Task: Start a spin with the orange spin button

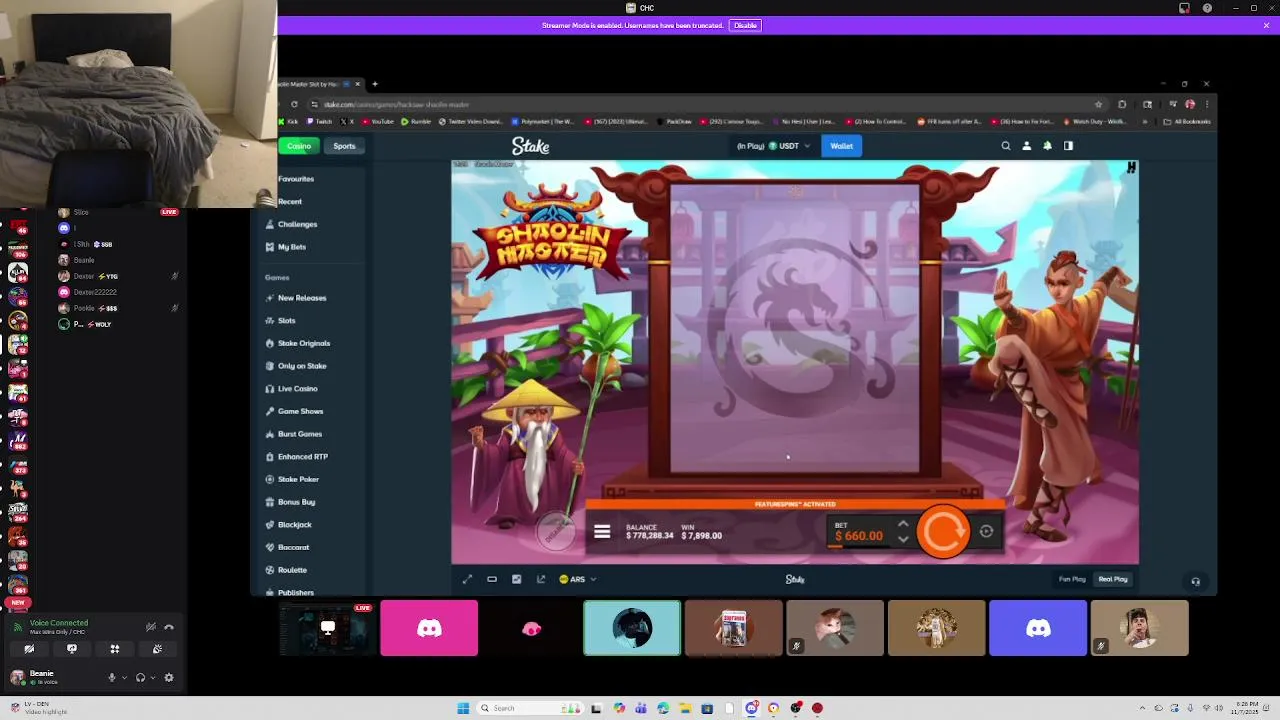Action: (x=943, y=531)
